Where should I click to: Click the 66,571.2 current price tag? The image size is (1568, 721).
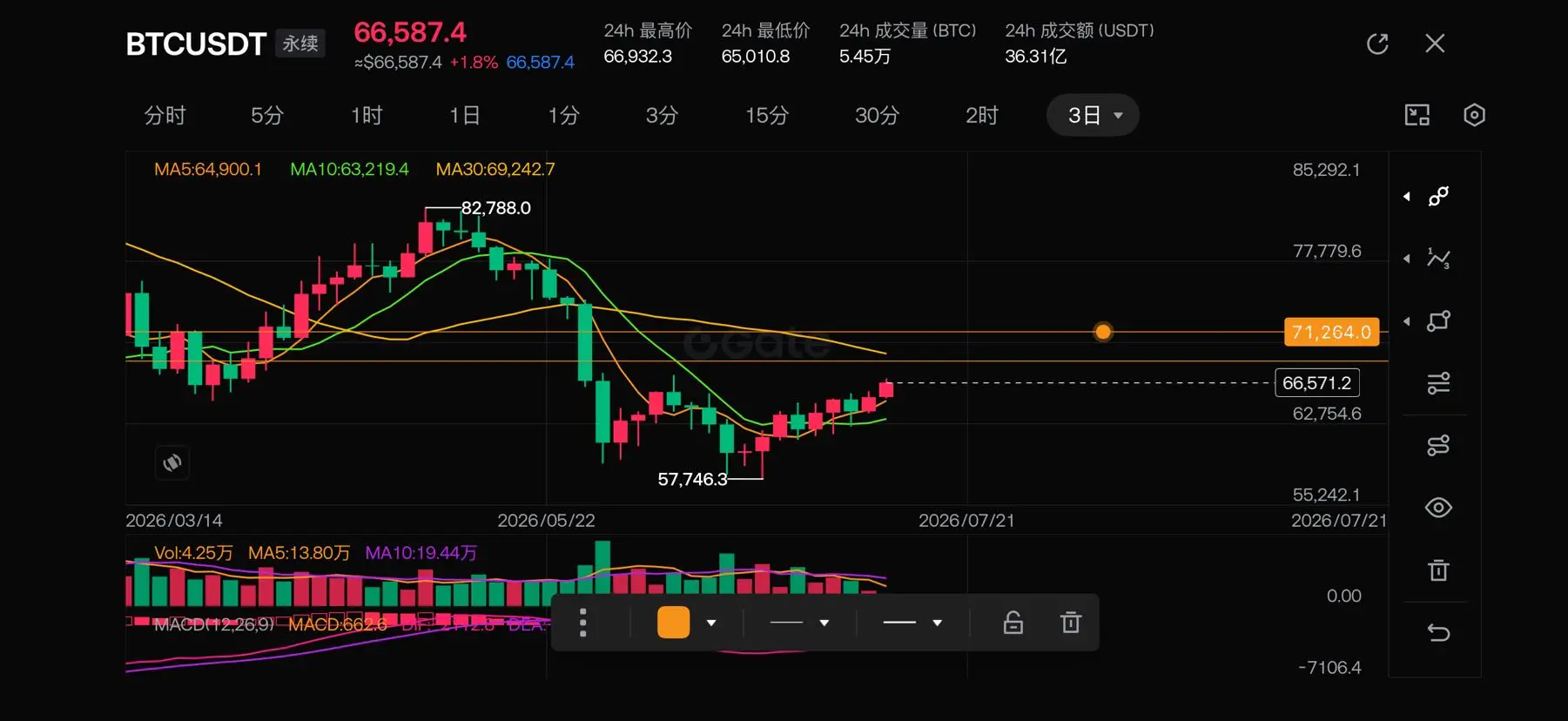pos(1317,383)
